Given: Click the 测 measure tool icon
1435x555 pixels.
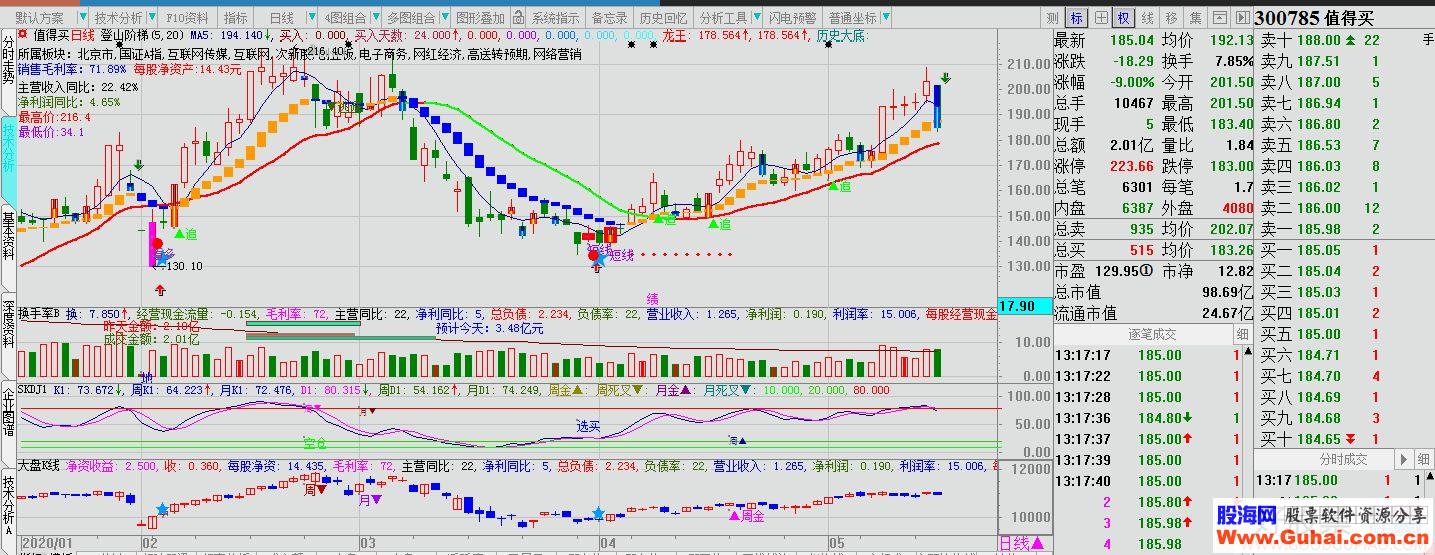Looking at the screenshot, I should click(1052, 18).
